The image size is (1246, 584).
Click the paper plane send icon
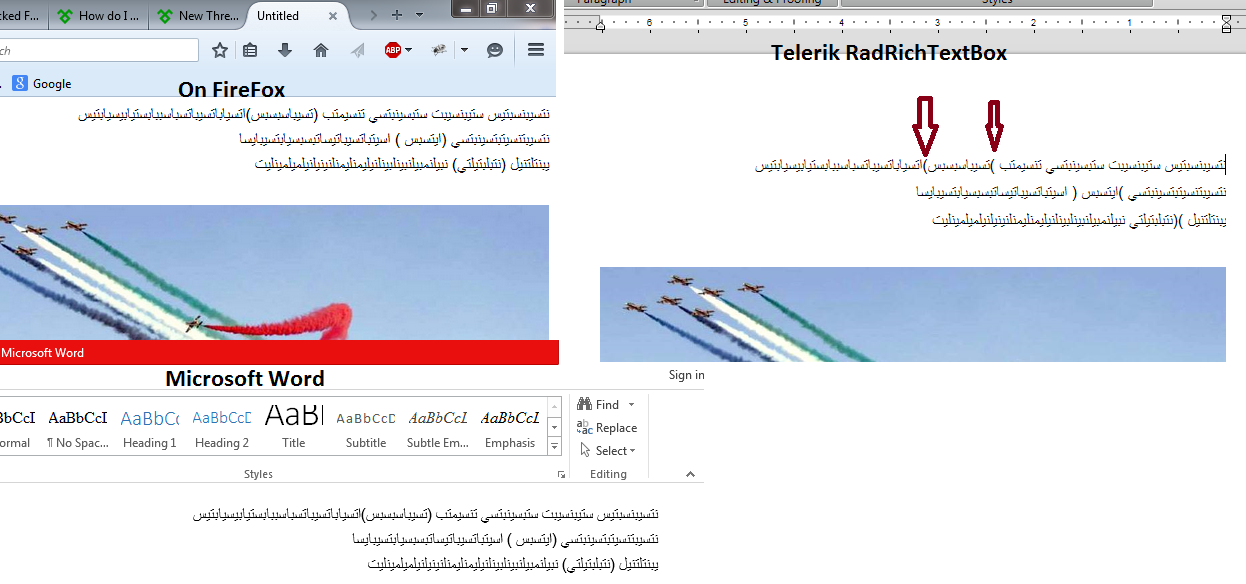pyautogui.click(x=357, y=50)
